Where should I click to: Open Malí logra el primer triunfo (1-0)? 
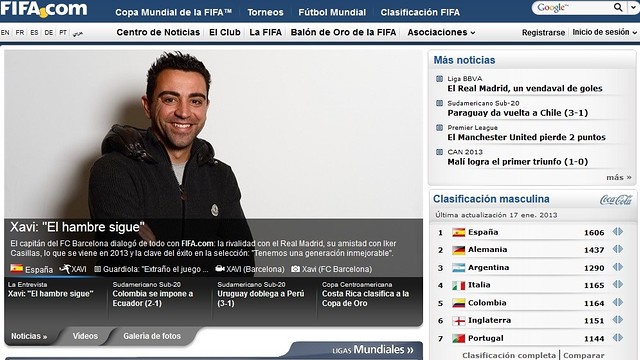point(518,162)
